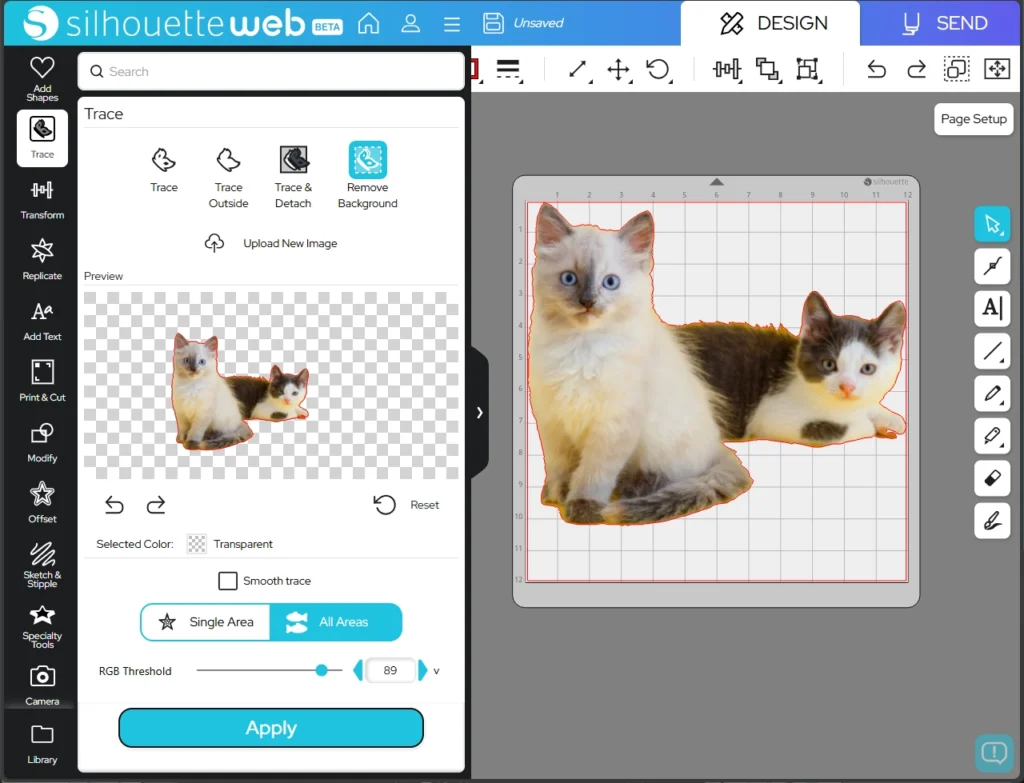
Task: Open the Replicate panel
Action: [42, 258]
